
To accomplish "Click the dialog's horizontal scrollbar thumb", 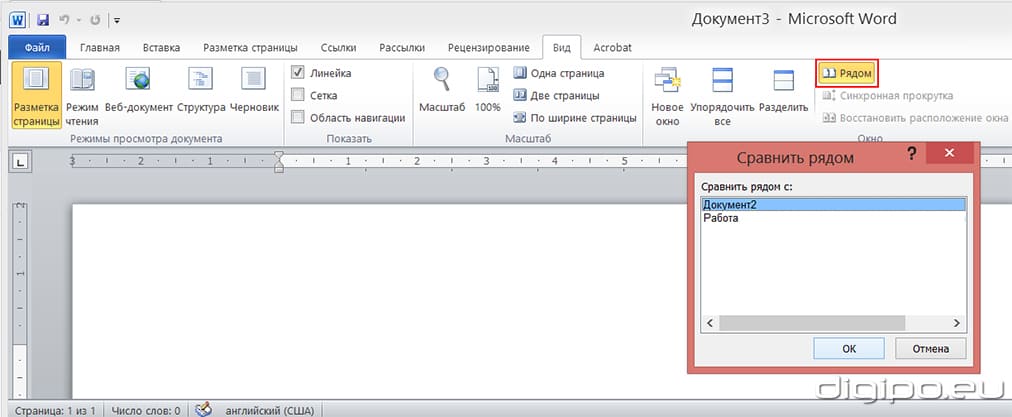I will tap(812, 323).
